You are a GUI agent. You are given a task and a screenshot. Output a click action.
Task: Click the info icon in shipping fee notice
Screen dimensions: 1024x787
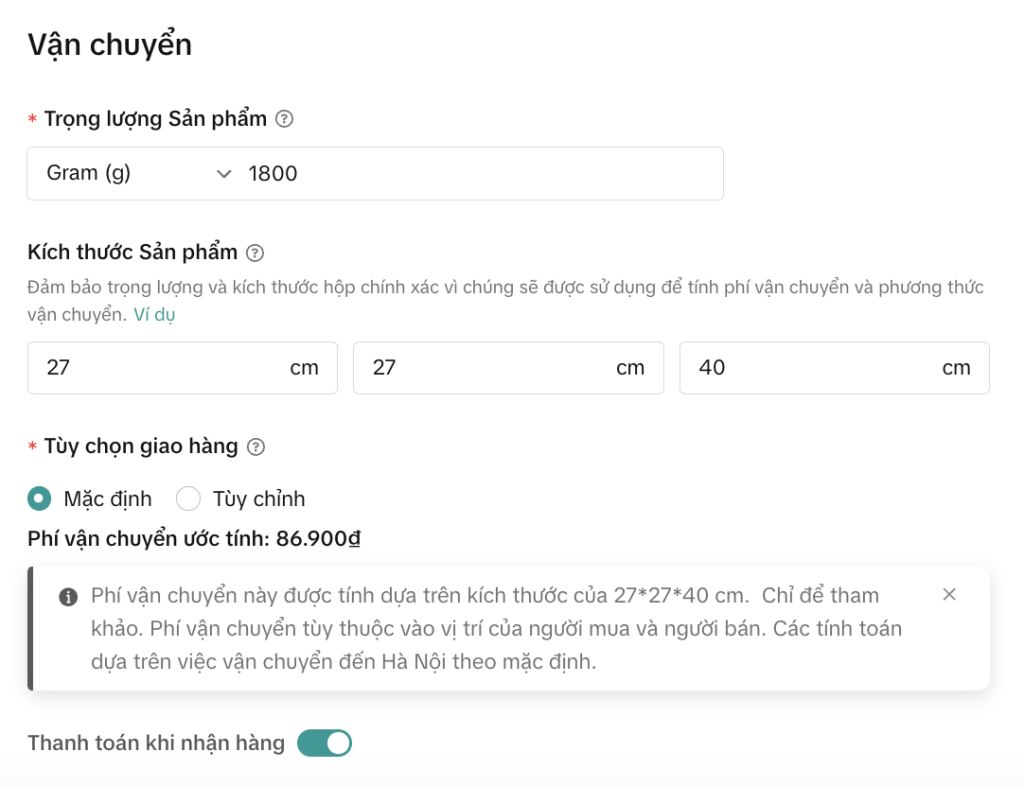click(69, 597)
